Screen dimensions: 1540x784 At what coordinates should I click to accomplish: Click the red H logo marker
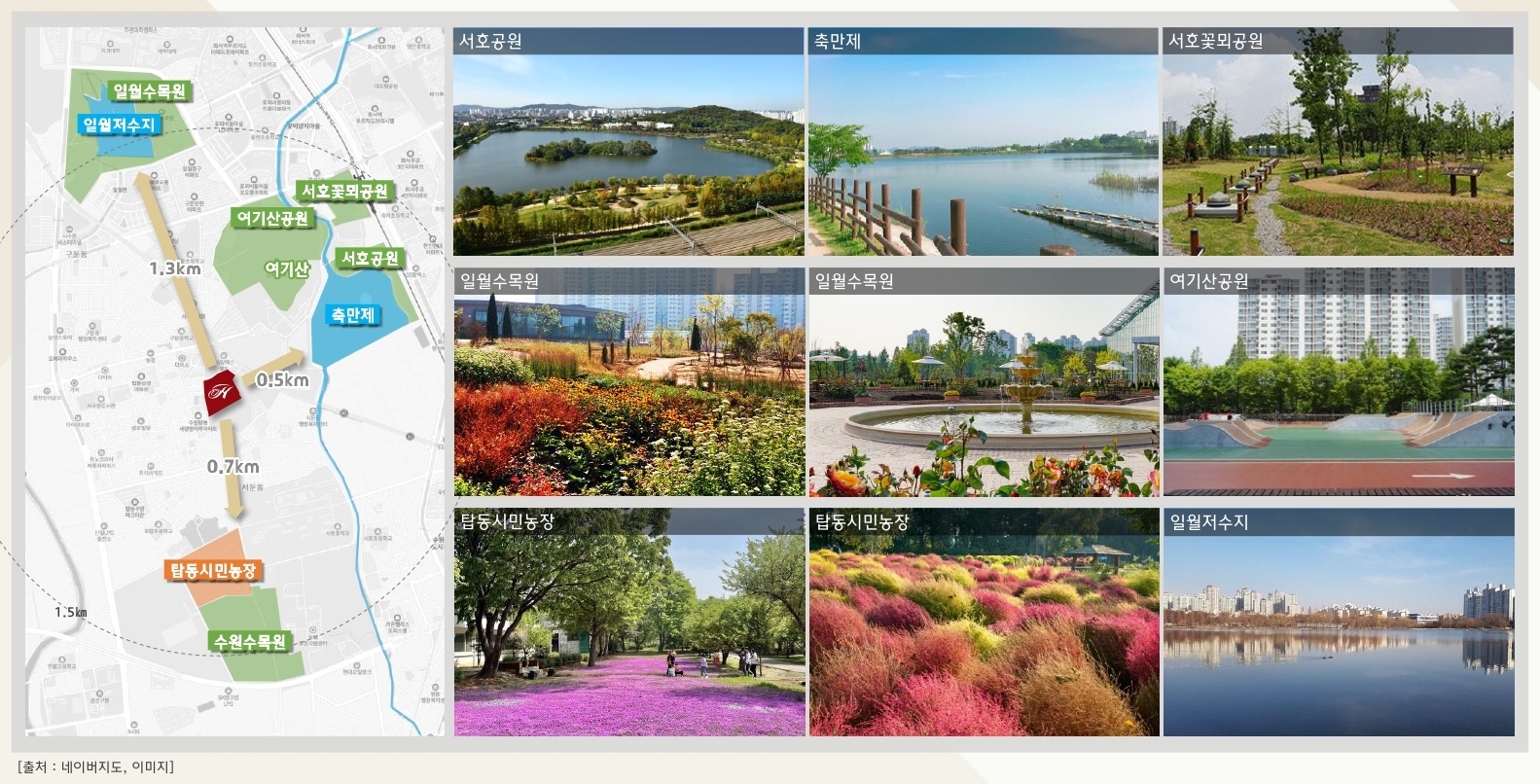pyautogui.click(x=222, y=391)
